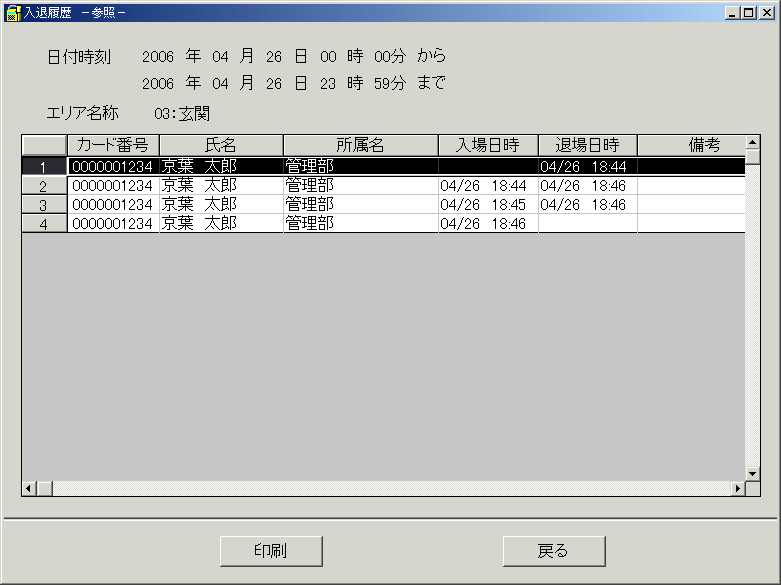Viewport: 781px width, 585px height.
Task: Click 管理部 department in row 3
Action: pos(361,205)
